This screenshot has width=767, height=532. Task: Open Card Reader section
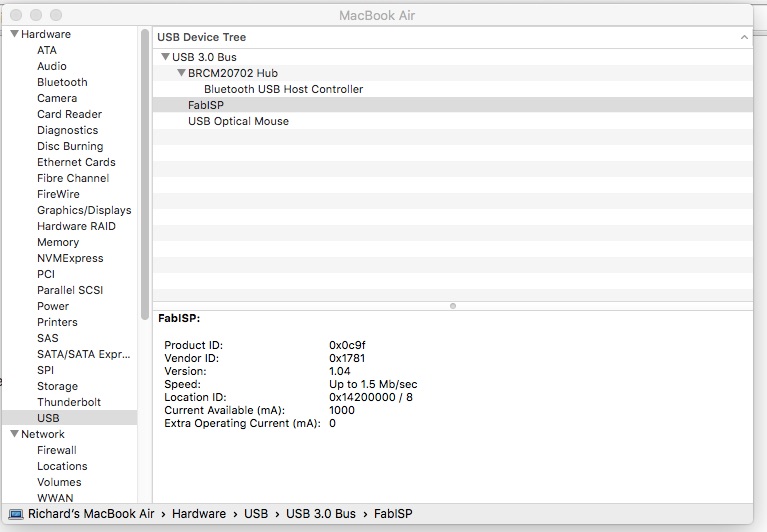[x=69, y=114]
